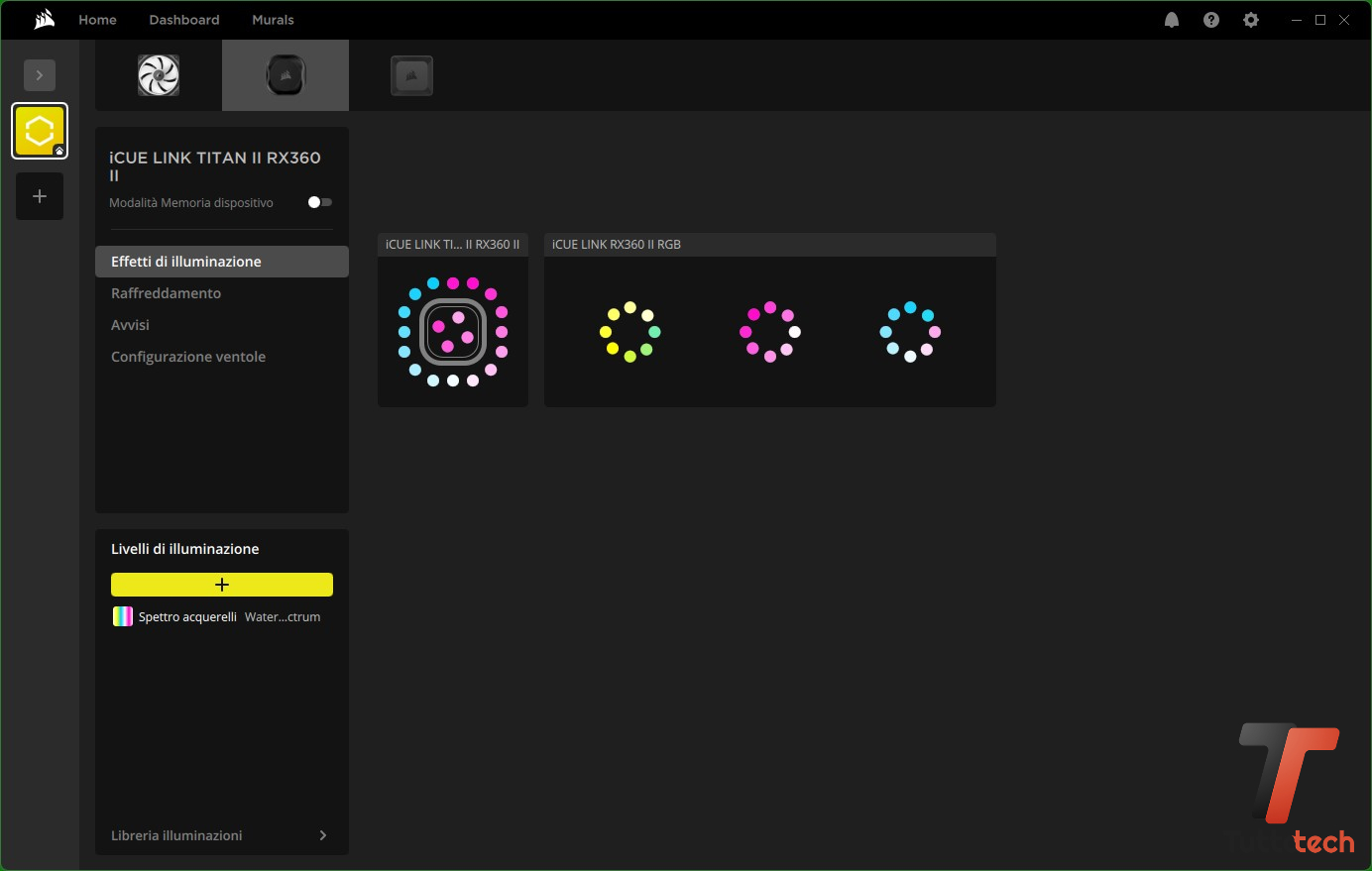Minimize the iCUE window
Screen dimensions: 1372x871
click(1297, 20)
